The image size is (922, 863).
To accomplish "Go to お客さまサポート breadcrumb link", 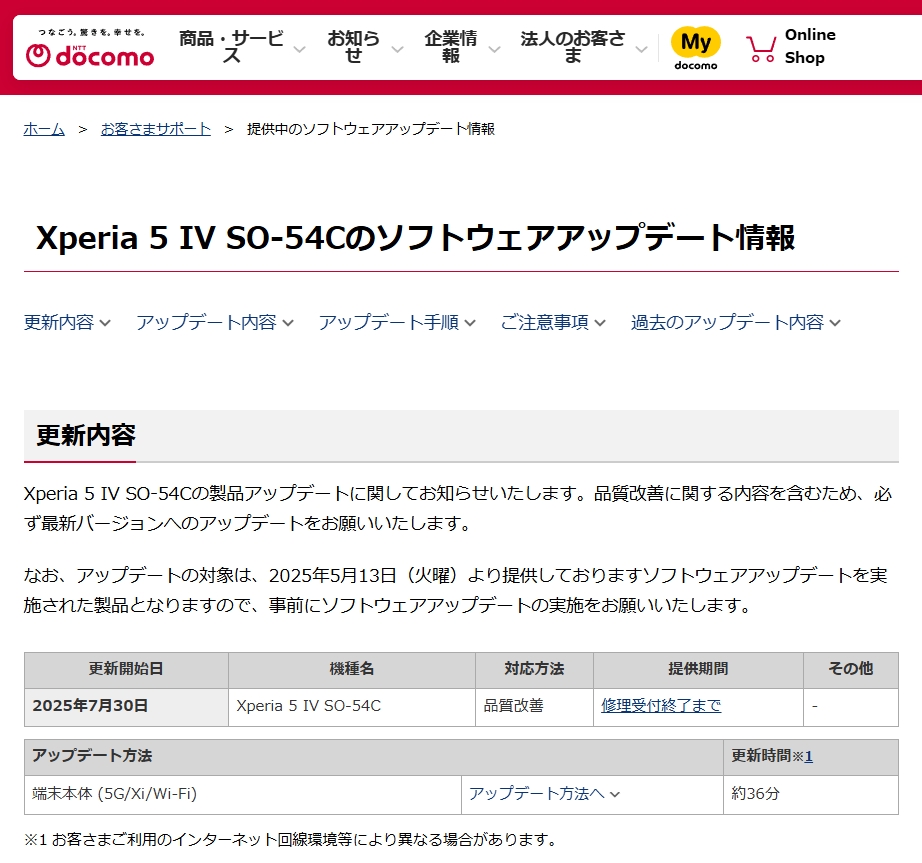I will tap(156, 129).
